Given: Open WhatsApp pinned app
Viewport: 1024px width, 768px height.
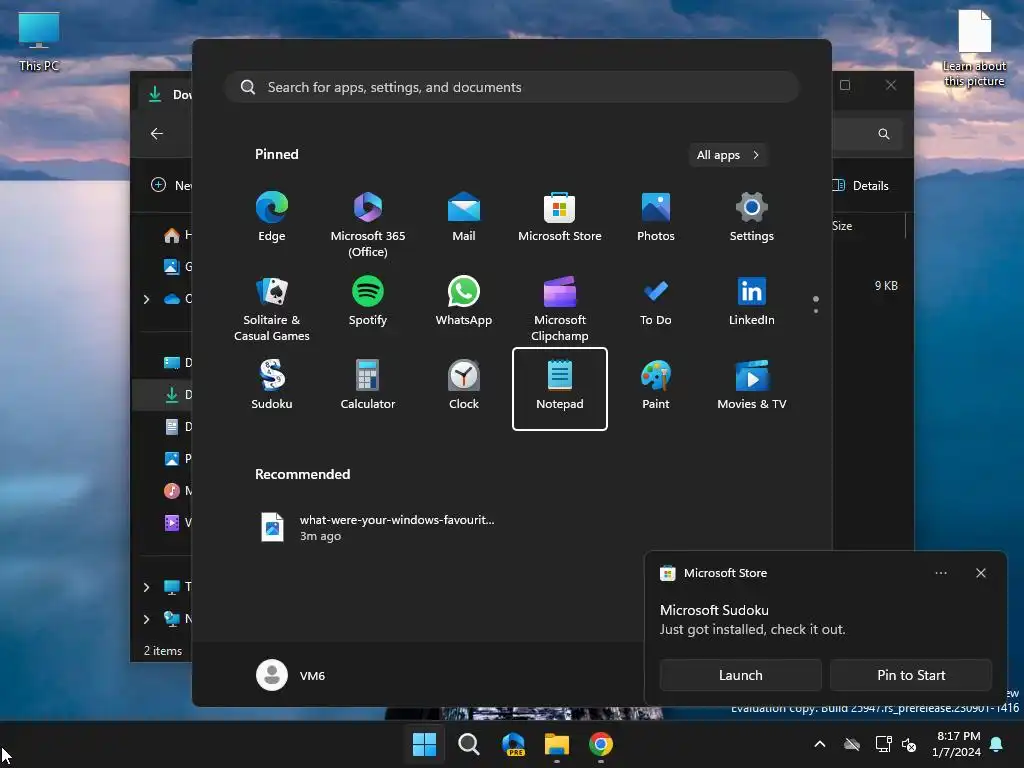Looking at the screenshot, I should (x=464, y=301).
